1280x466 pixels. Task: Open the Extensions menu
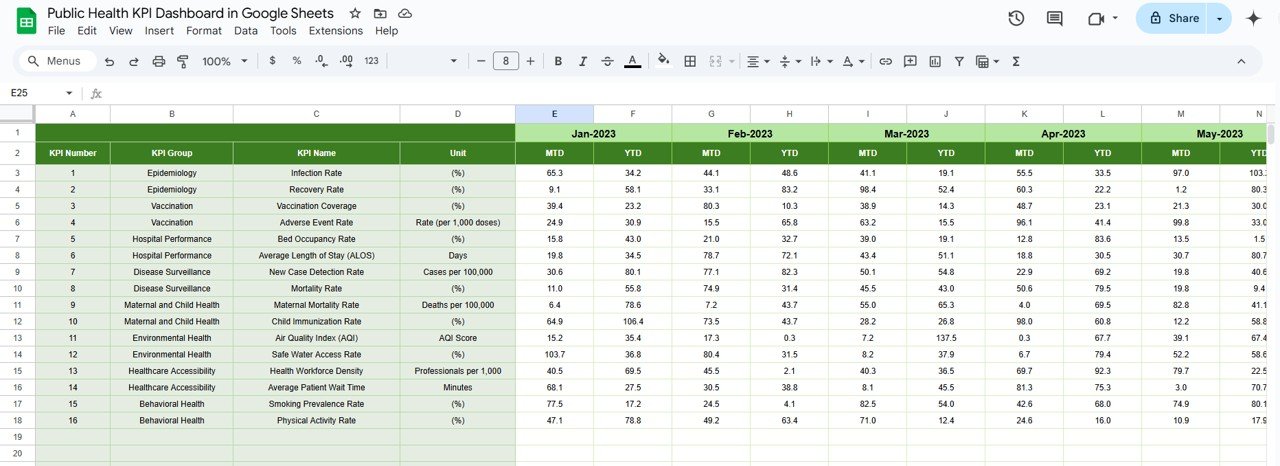(336, 31)
